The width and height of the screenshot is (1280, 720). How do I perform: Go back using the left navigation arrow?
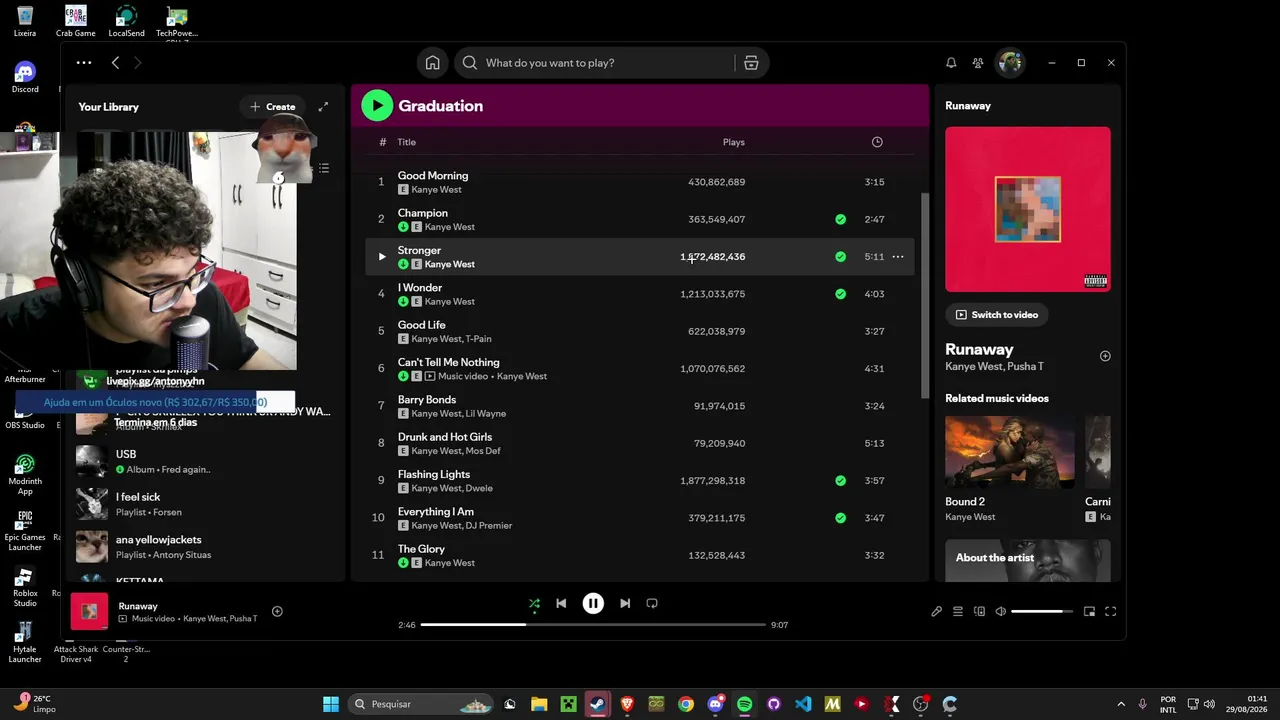click(x=115, y=63)
